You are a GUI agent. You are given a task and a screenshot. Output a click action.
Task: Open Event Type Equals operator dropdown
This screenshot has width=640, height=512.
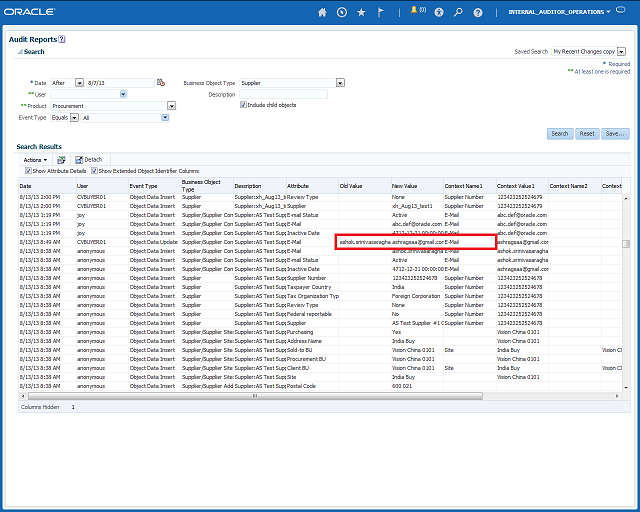click(x=74, y=118)
